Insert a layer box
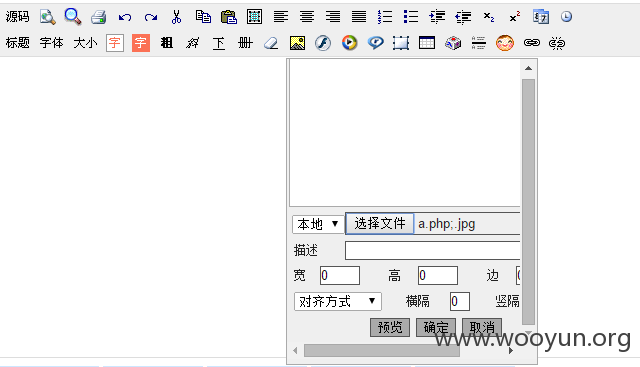 click(401, 43)
